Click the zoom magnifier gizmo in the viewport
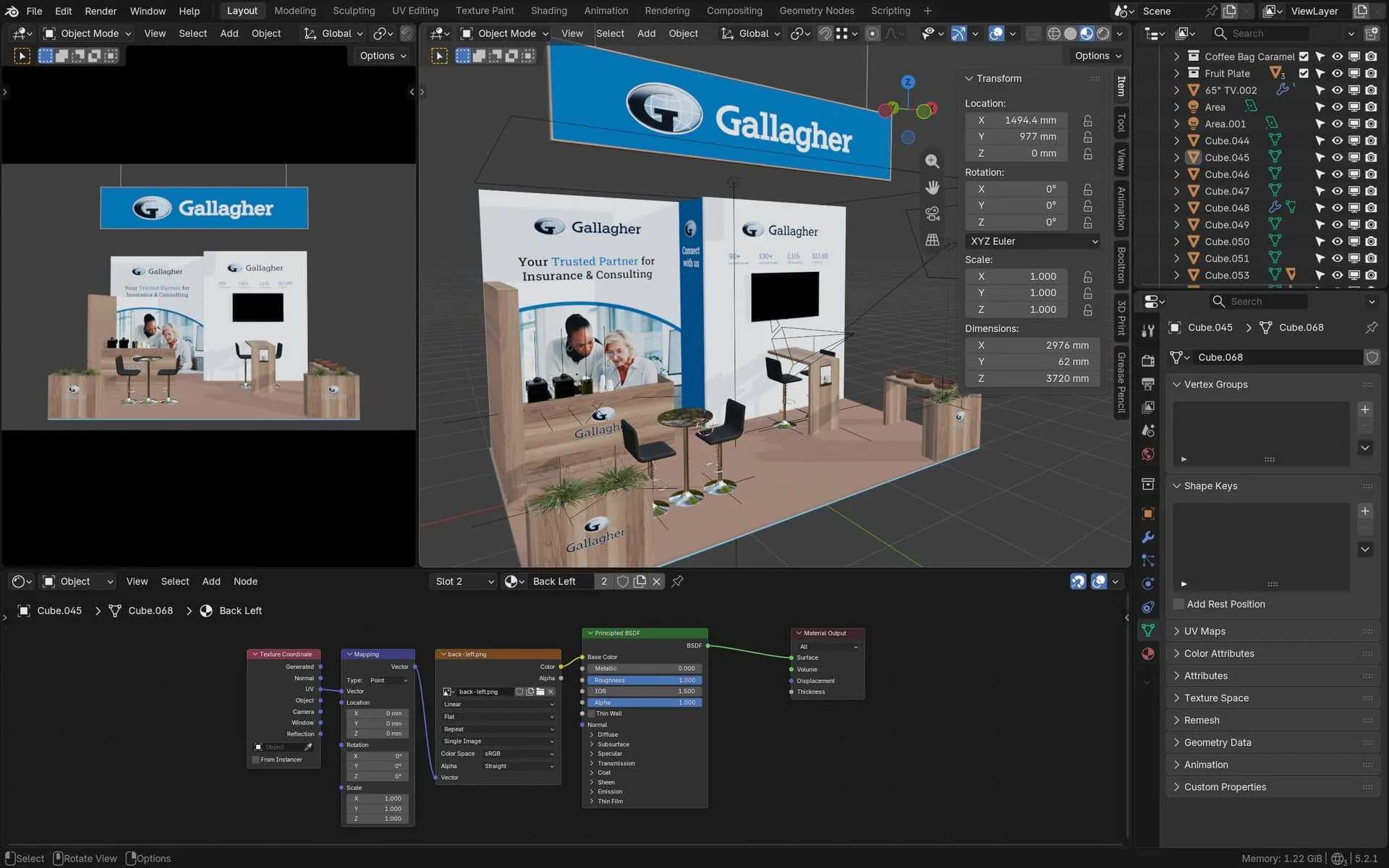The width and height of the screenshot is (1389, 868). click(x=933, y=161)
